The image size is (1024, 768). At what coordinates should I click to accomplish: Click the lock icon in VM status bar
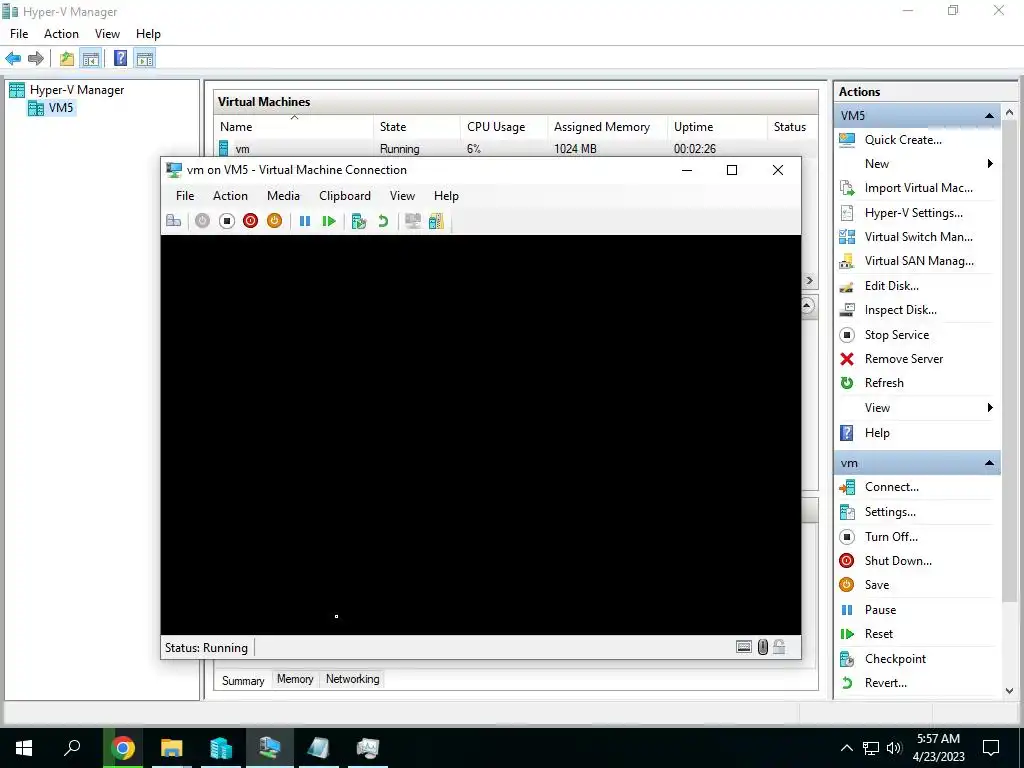click(x=779, y=647)
